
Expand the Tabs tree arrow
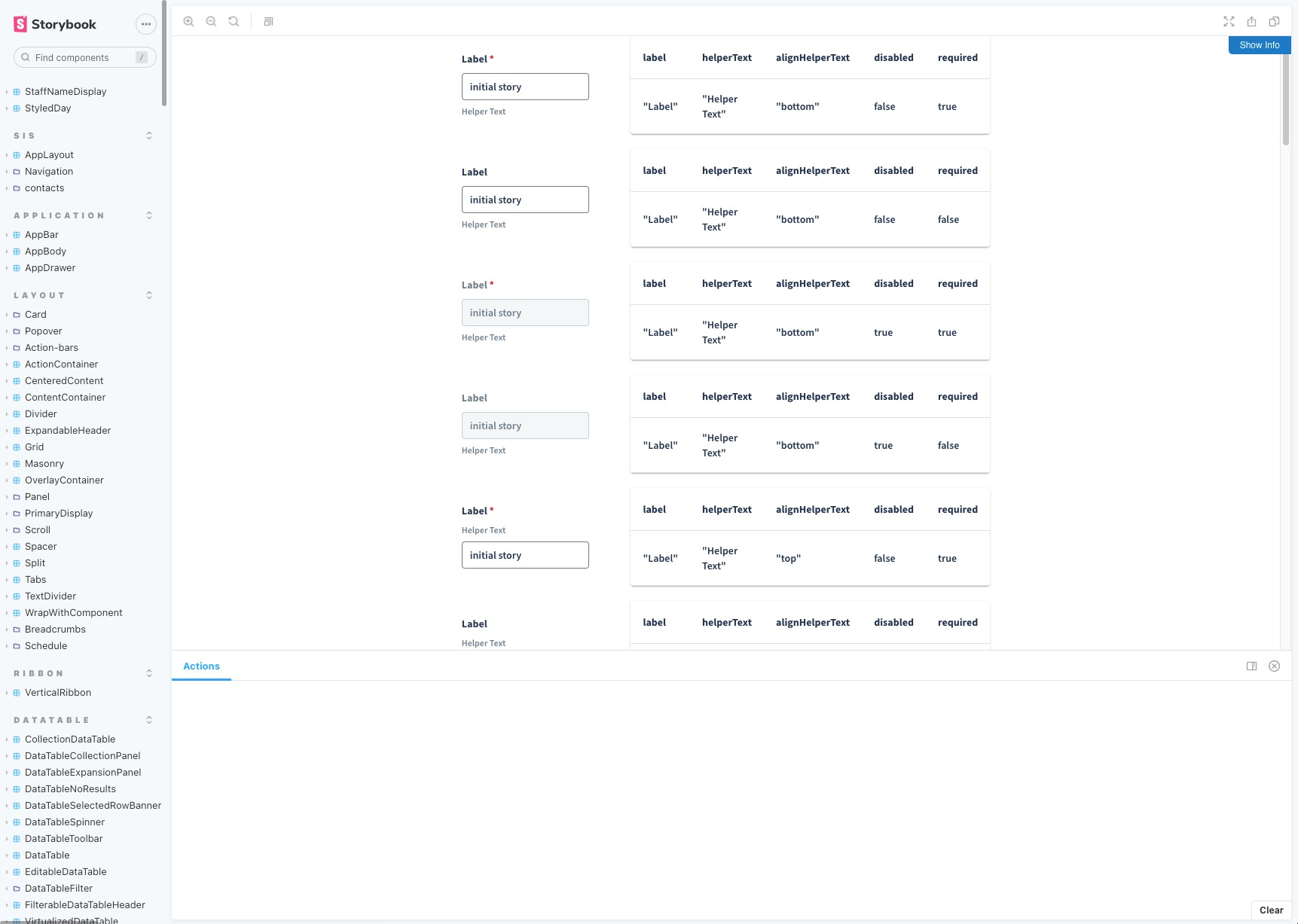tap(7, 580)
